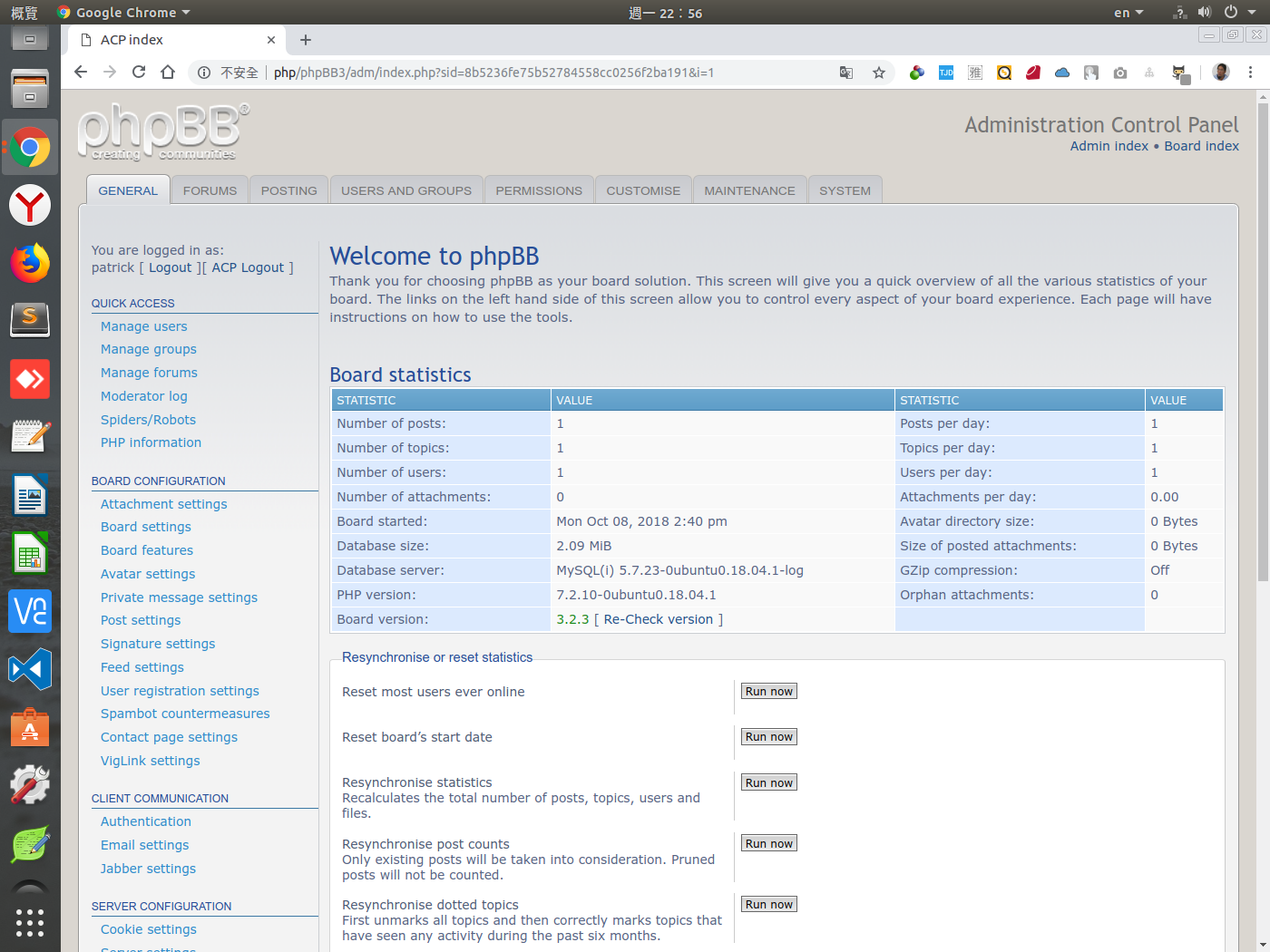1270x952 pixels.
Task: Open PHP information link
Action: pyautogui.click(x=151, y=442)
